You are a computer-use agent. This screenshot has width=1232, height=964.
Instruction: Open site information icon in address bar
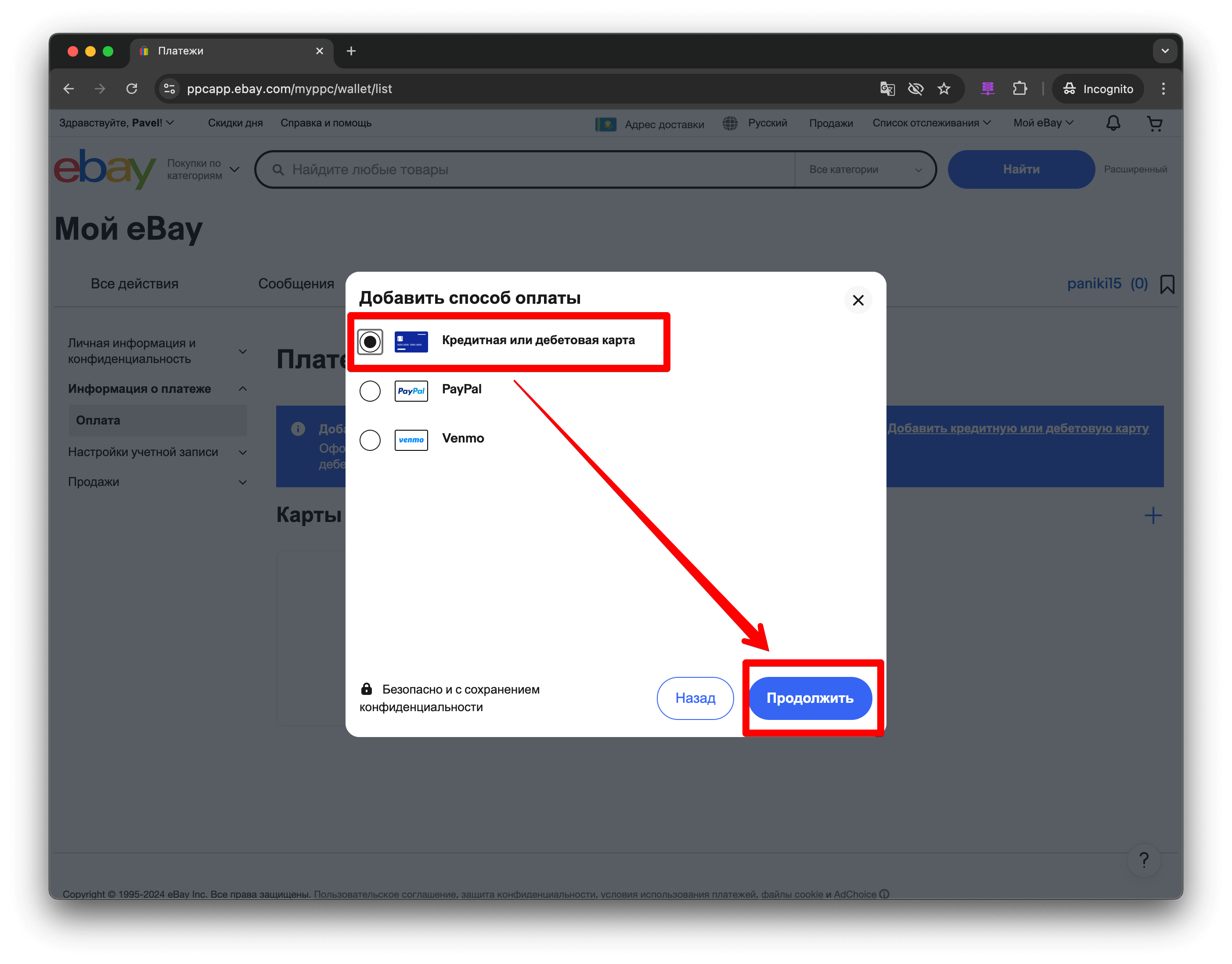169,89
